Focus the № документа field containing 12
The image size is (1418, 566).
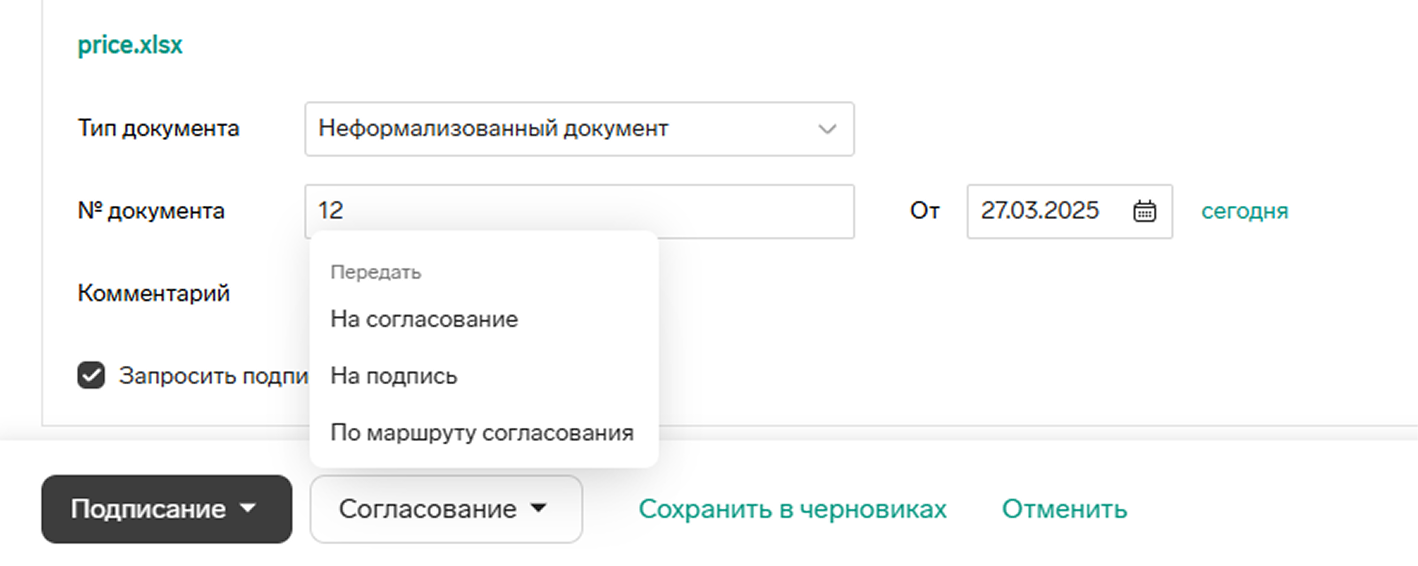[x=579, y=211]
